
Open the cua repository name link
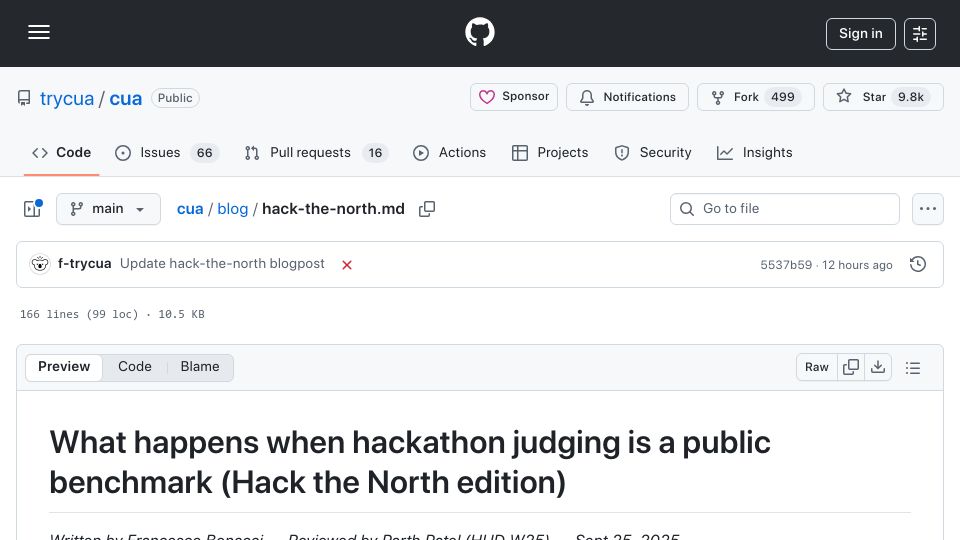[x=126, y=98]
